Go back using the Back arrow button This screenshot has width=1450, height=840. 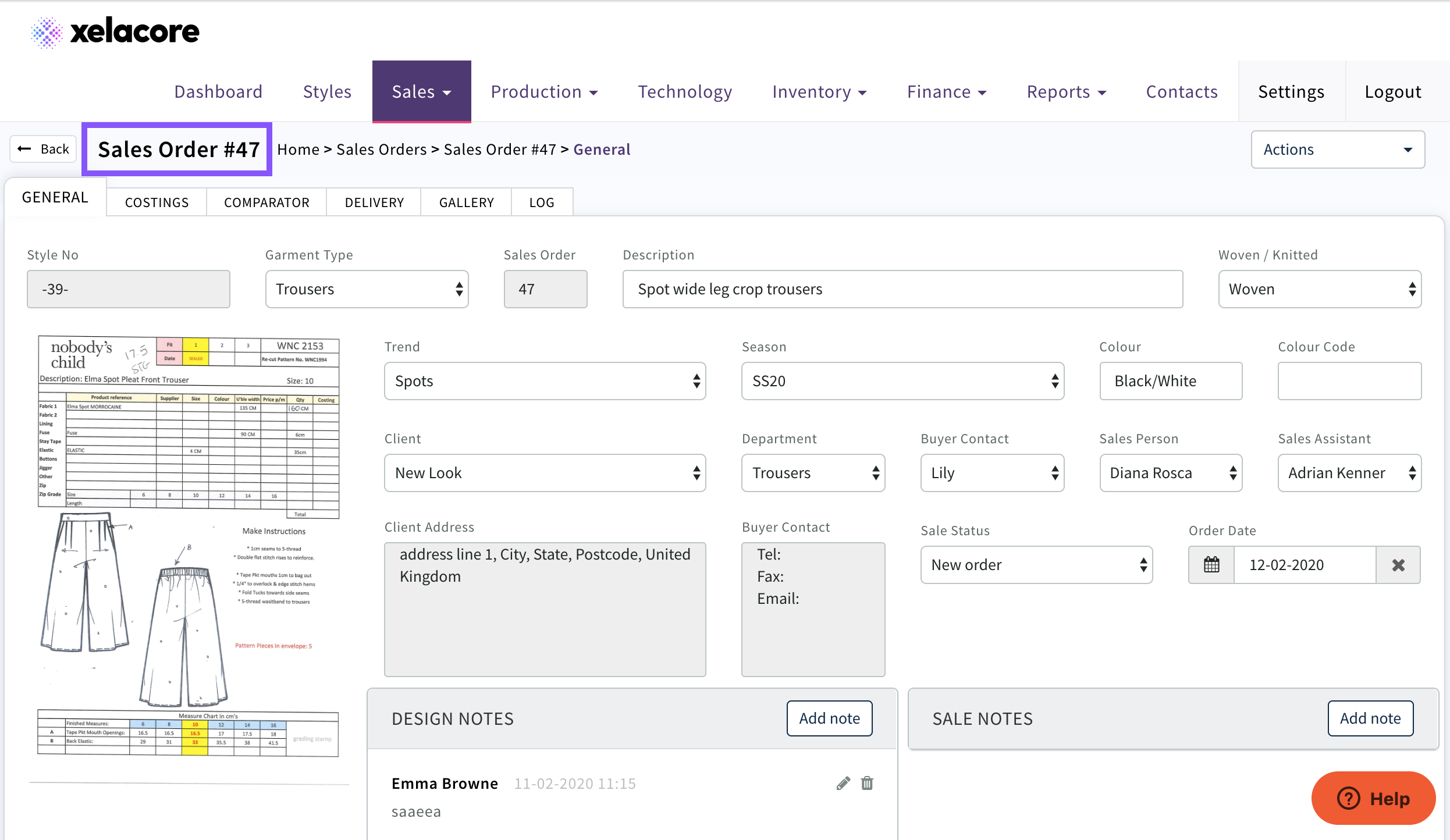coord(44,149)
